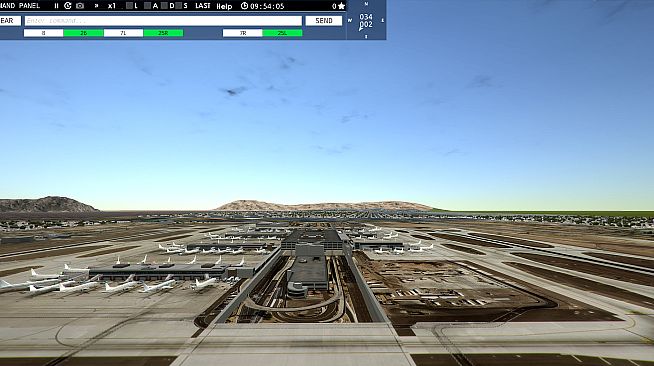Select runway 25L green button

[x=282, y=33]
